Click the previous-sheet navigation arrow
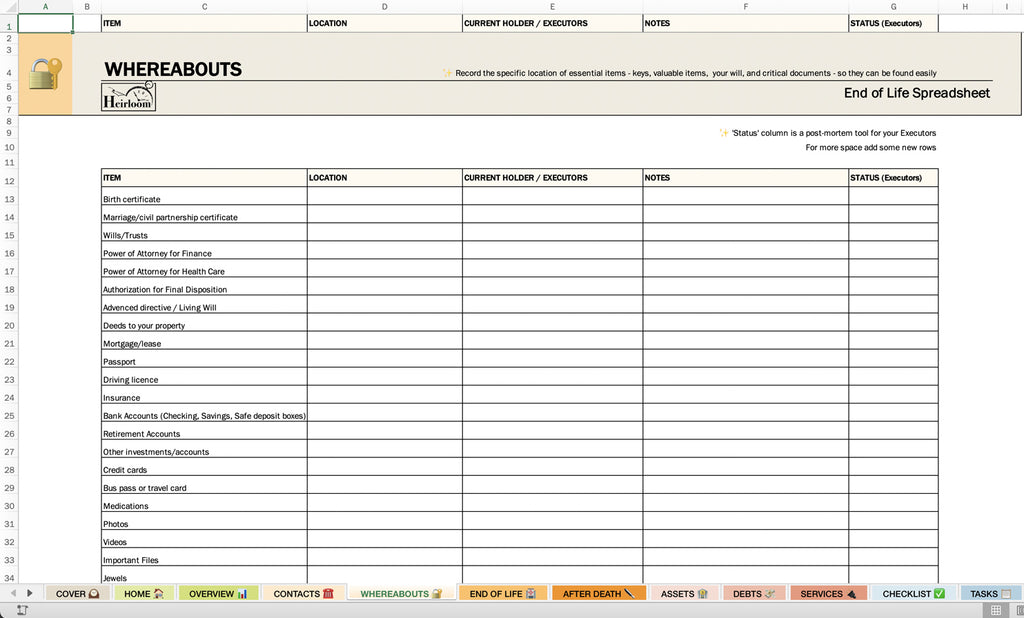 12,593
